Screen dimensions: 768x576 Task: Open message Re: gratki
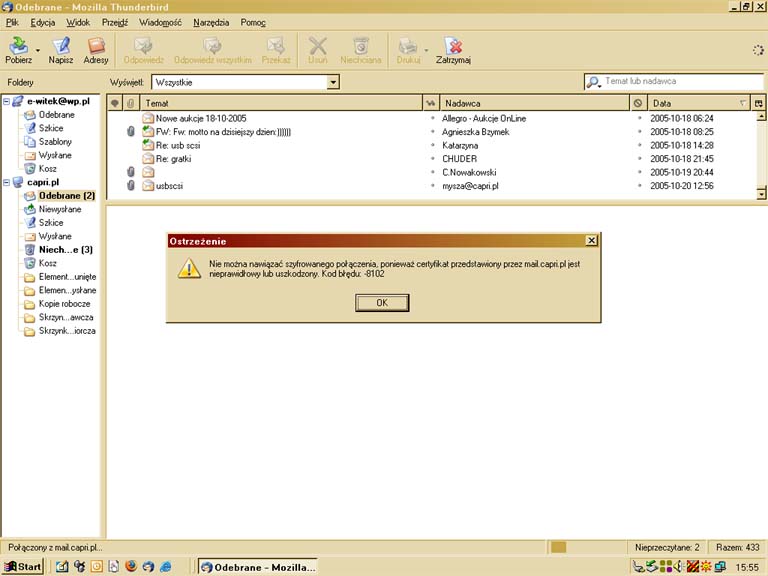[x=173, y=159]
